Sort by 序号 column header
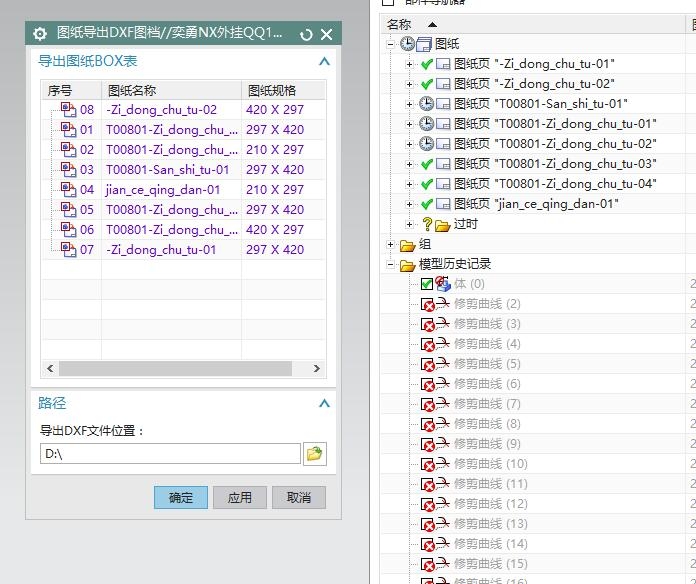The image size is (696, 584). pos(71,91)
